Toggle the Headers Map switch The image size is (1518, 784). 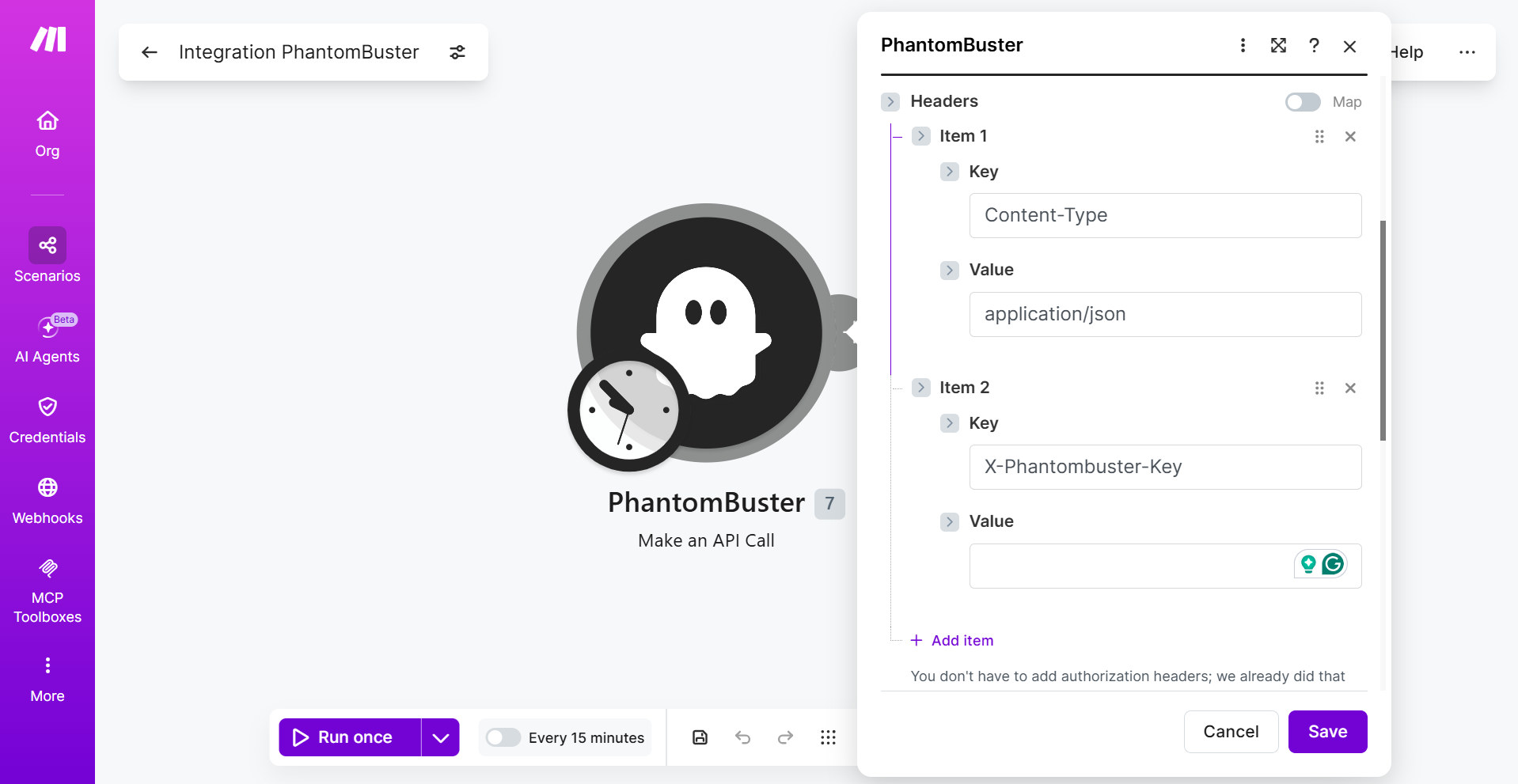(x=1303, y=102)
